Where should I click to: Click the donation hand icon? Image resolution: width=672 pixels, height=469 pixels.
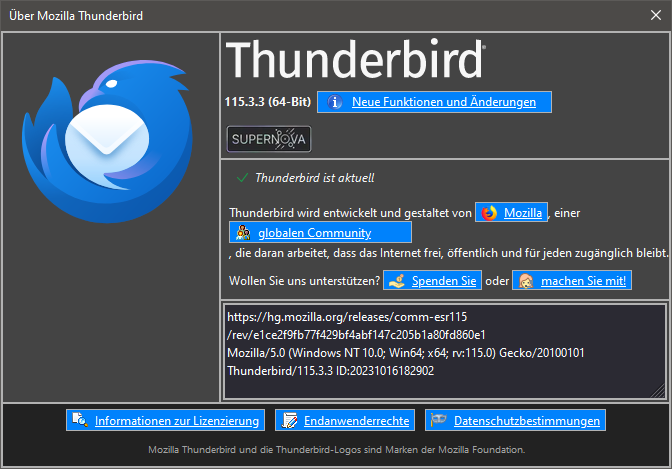point(397,280)
